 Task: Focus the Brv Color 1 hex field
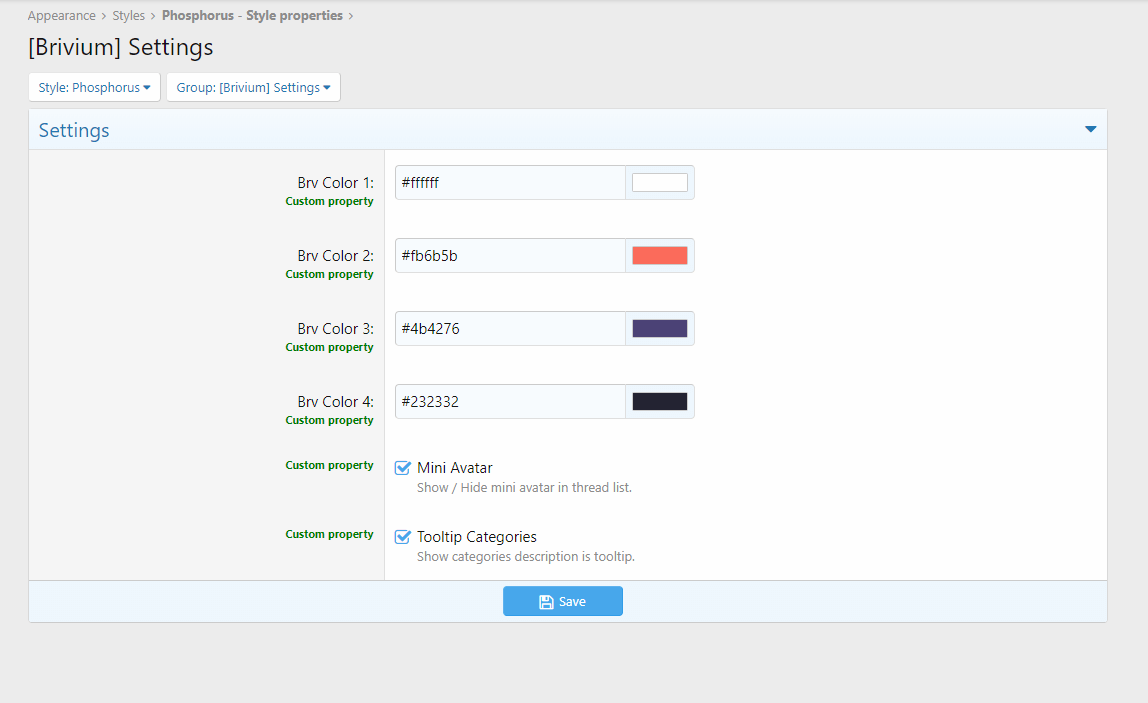point(510,183)
